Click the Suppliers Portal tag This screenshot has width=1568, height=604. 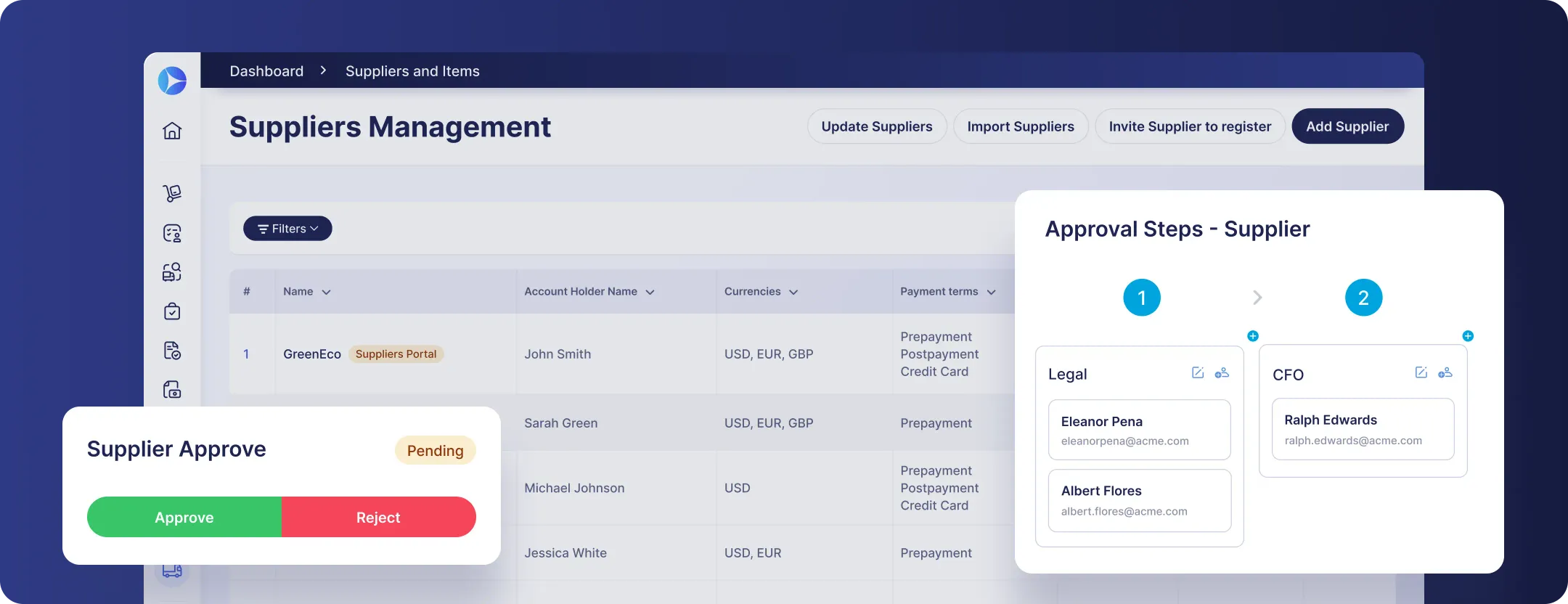[396, 354]
